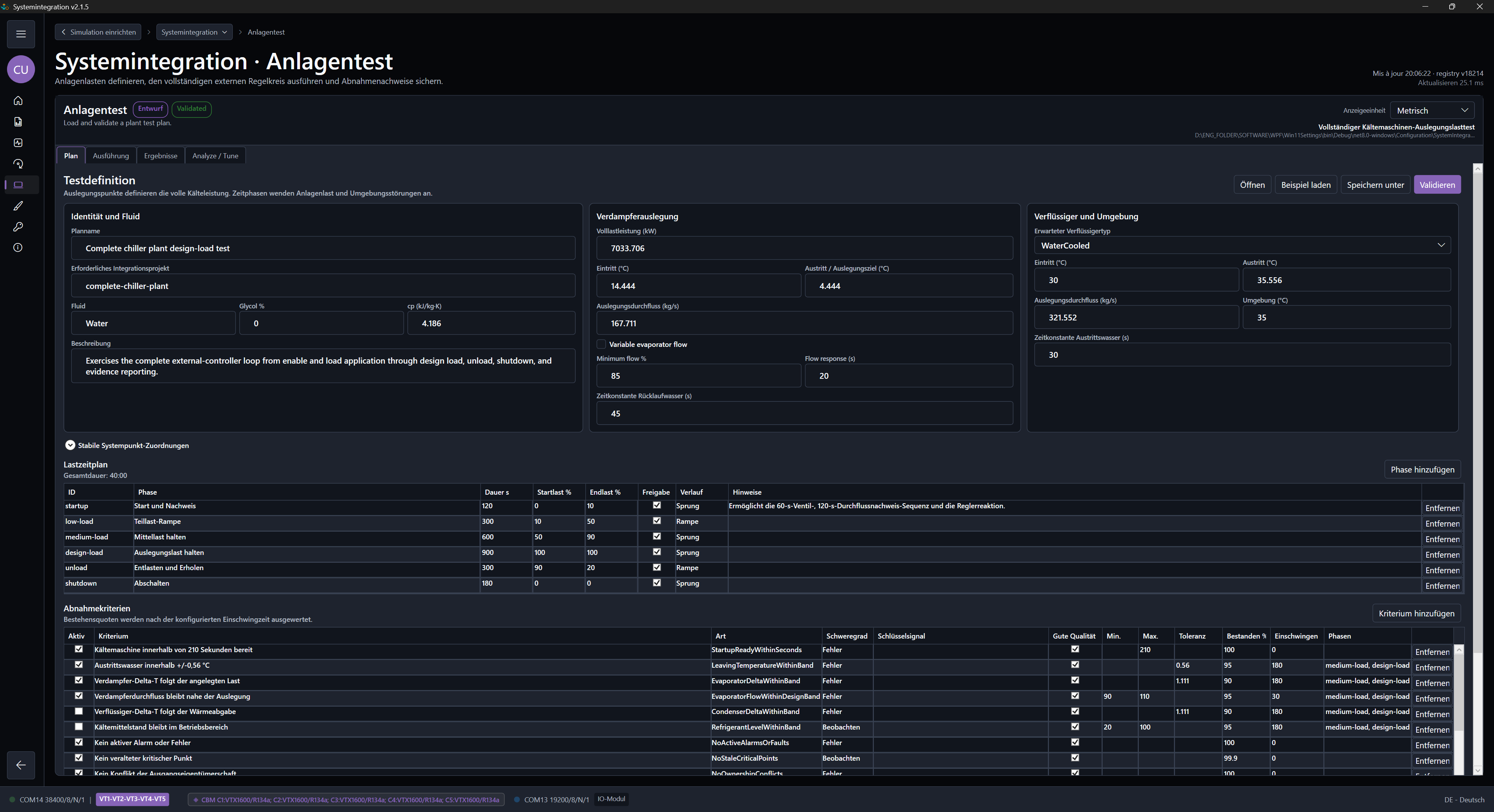This screenshot has height=812, width=1494.
Task: Click the CU user avatar
Action: [21, 70]
